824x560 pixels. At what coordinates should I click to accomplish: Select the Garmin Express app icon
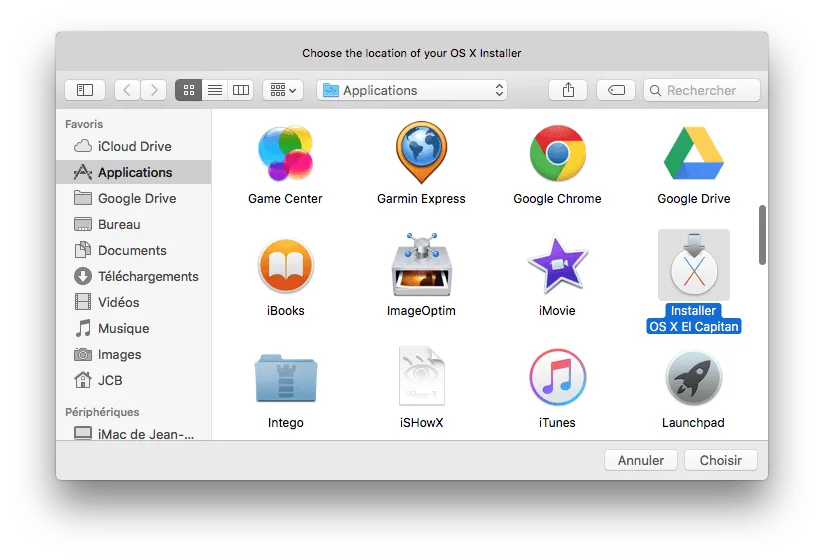click(x=421, y=152)
